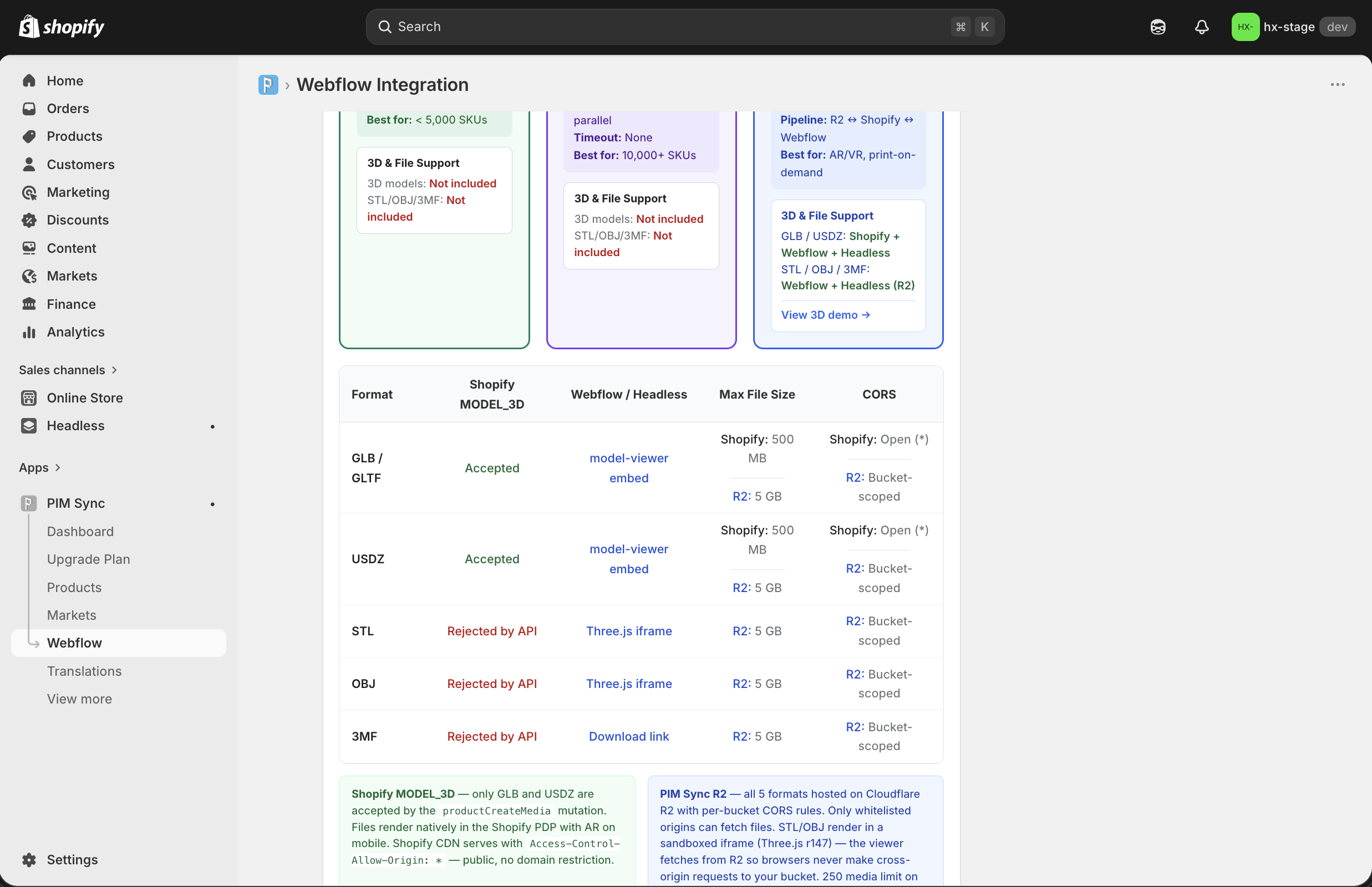Select Translations under PIM Sync
This screenshot has width=1372, height=887.
pyautogui.click(x=84, y=671)
